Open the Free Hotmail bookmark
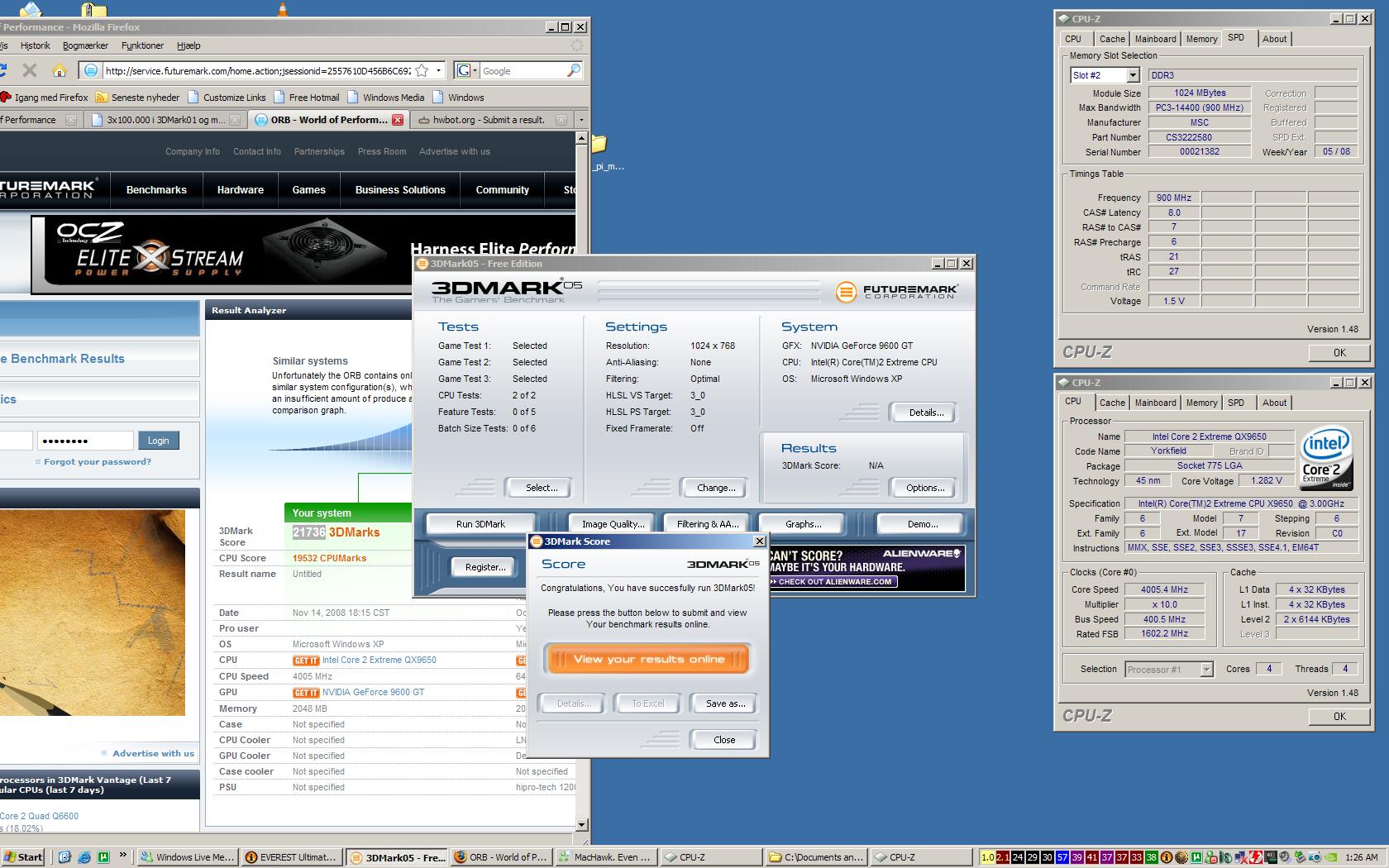This screenshot has height=868, width=1389. pos(306,97)
